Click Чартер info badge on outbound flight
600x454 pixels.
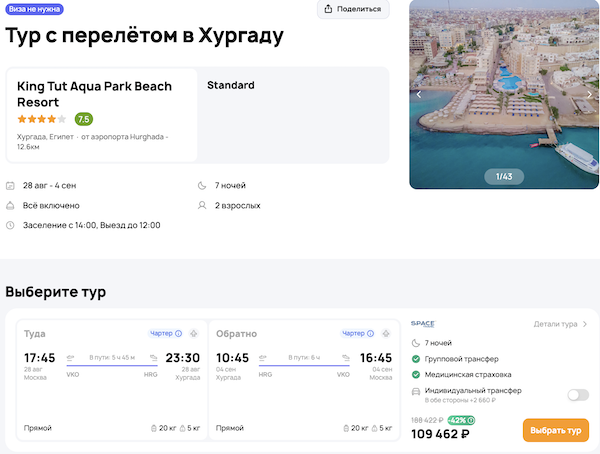click(x=165, y=333)
